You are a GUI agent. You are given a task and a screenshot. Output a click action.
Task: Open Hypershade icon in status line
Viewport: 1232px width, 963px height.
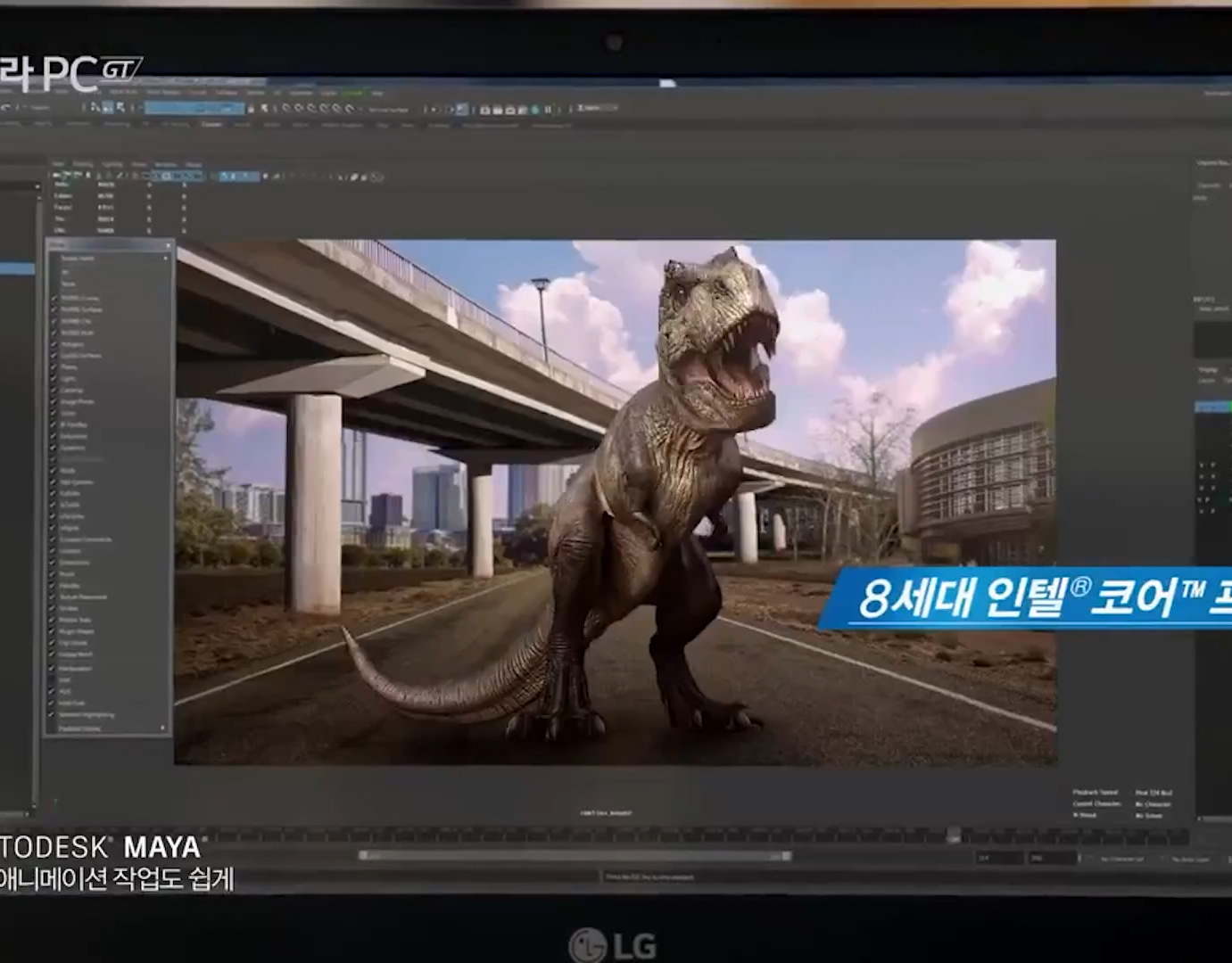point(535,110)
